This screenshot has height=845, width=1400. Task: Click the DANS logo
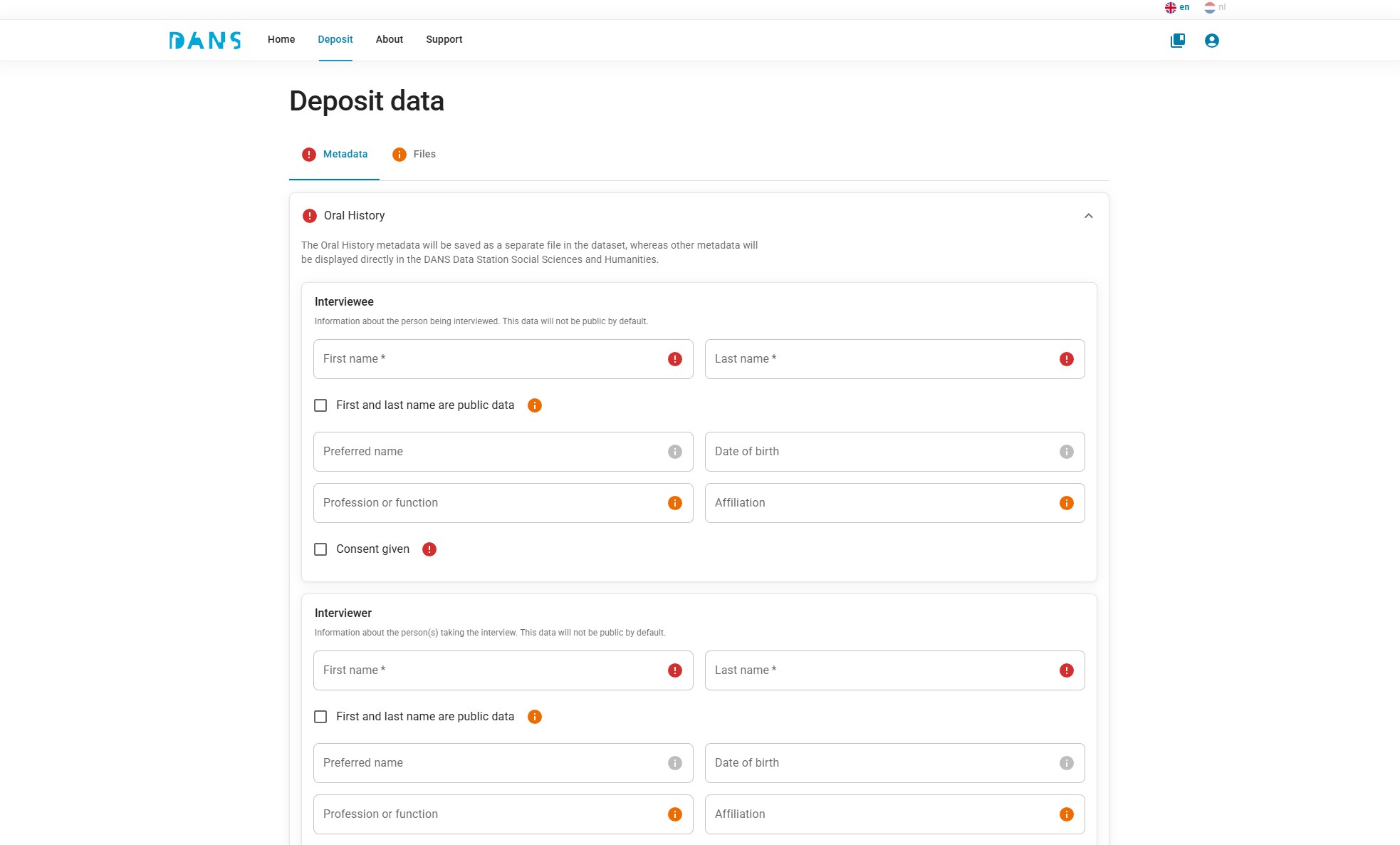[x=205, y=40]
